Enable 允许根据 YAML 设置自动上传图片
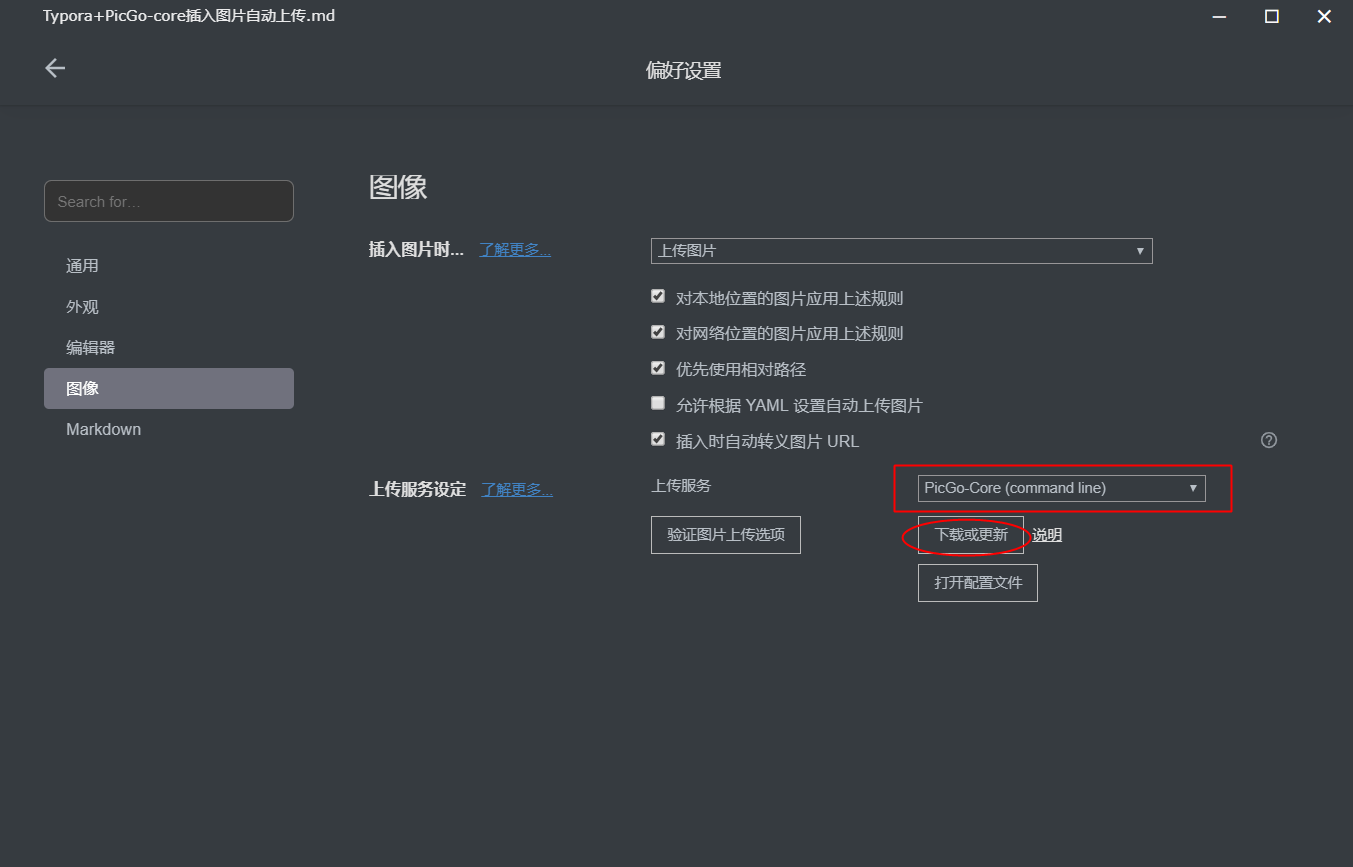 coord(658,404)
